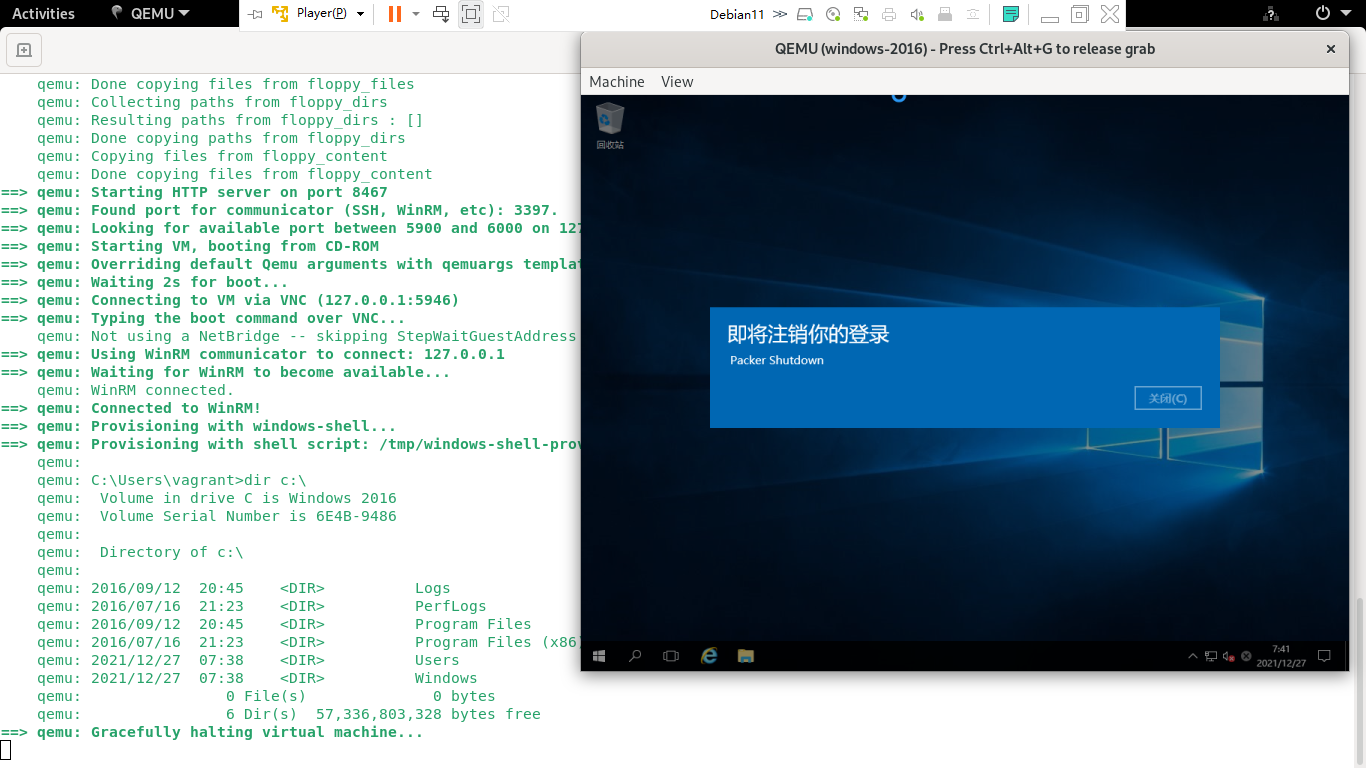This screenshot has height=768, width=1366.
Task: Open the Machine menu in the QEMU window
Action: click(x=616, y=81)
